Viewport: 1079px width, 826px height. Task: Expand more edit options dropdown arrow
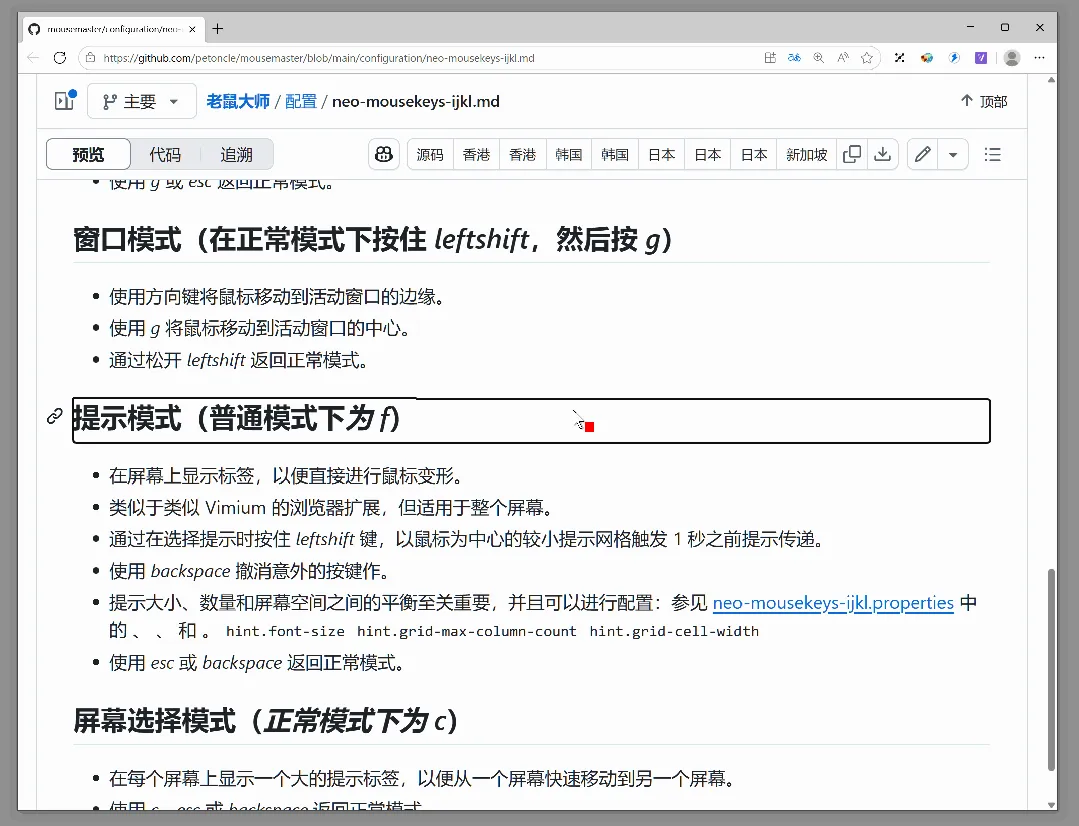[953, 154]
